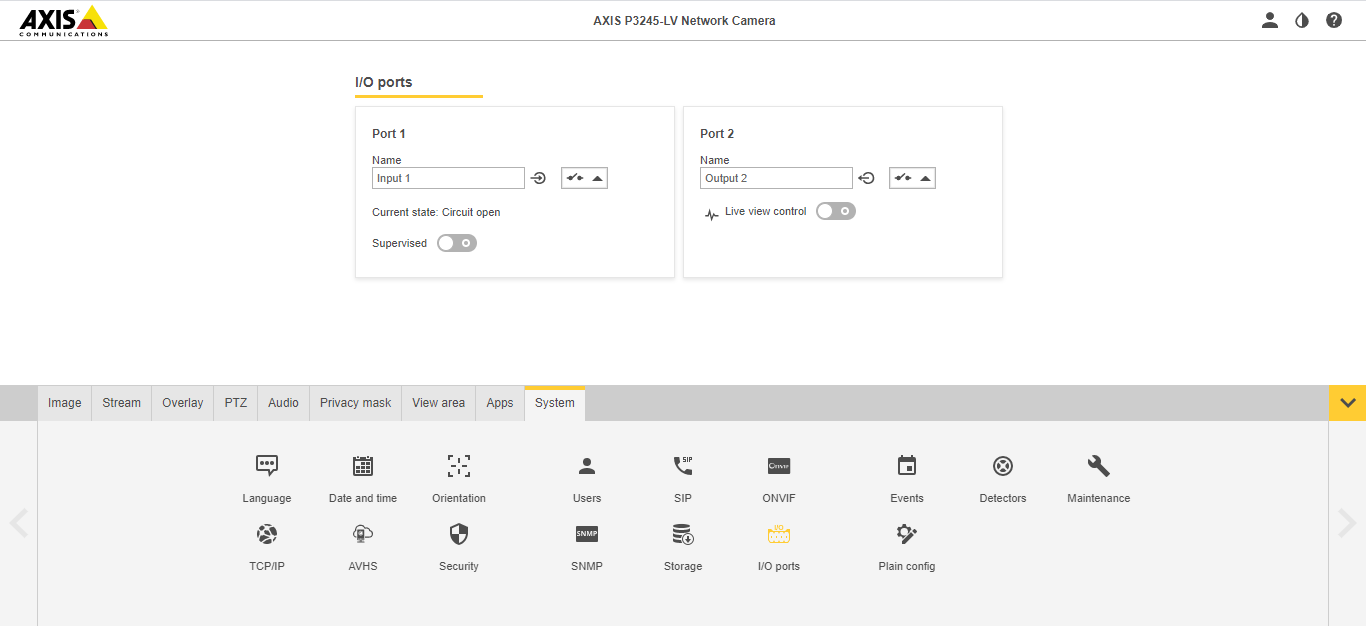Open the user account icon
The image size is (1366, 626).
pyautogui.click(x=1270, y=20)
